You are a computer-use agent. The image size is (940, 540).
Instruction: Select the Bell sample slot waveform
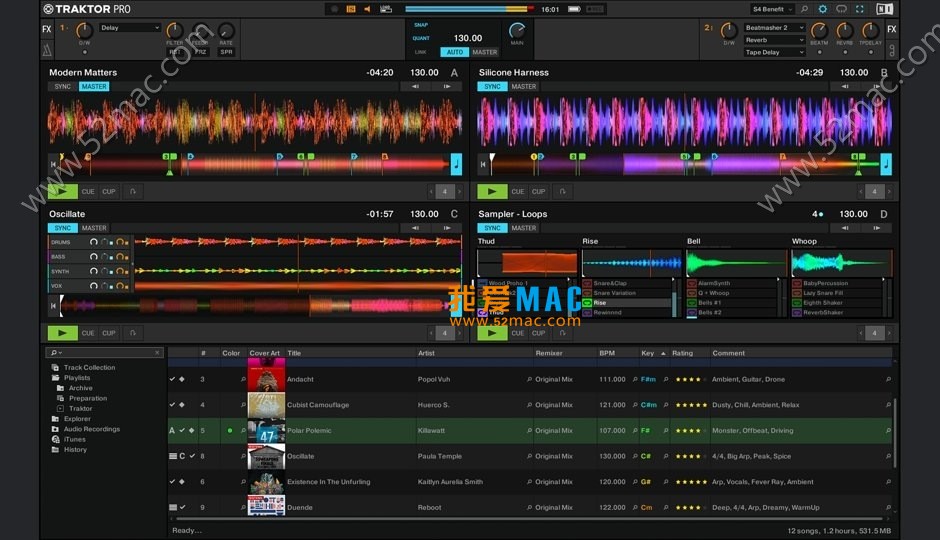click(x=736, y=263)
